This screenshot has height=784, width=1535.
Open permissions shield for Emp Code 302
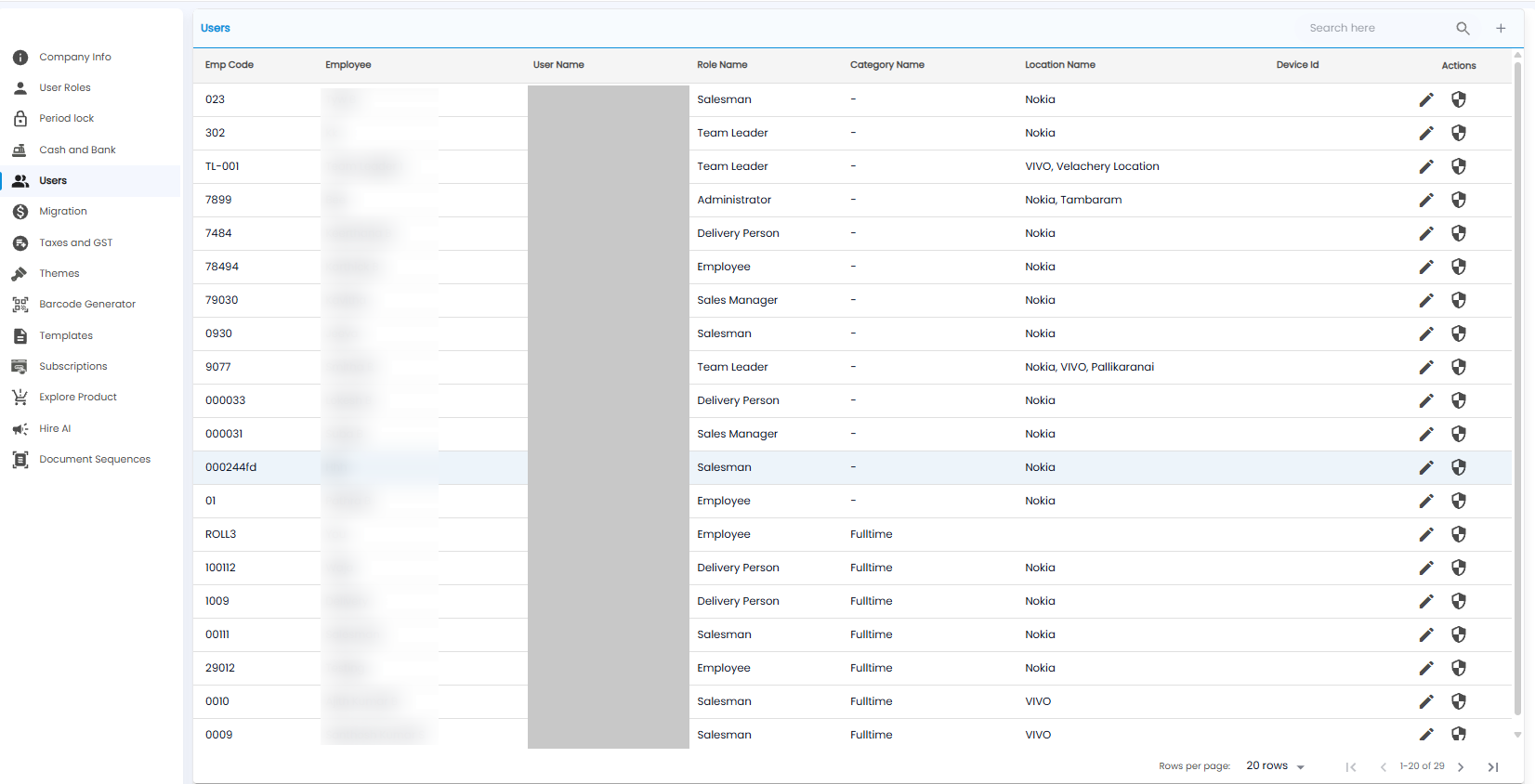point(1459,133)
